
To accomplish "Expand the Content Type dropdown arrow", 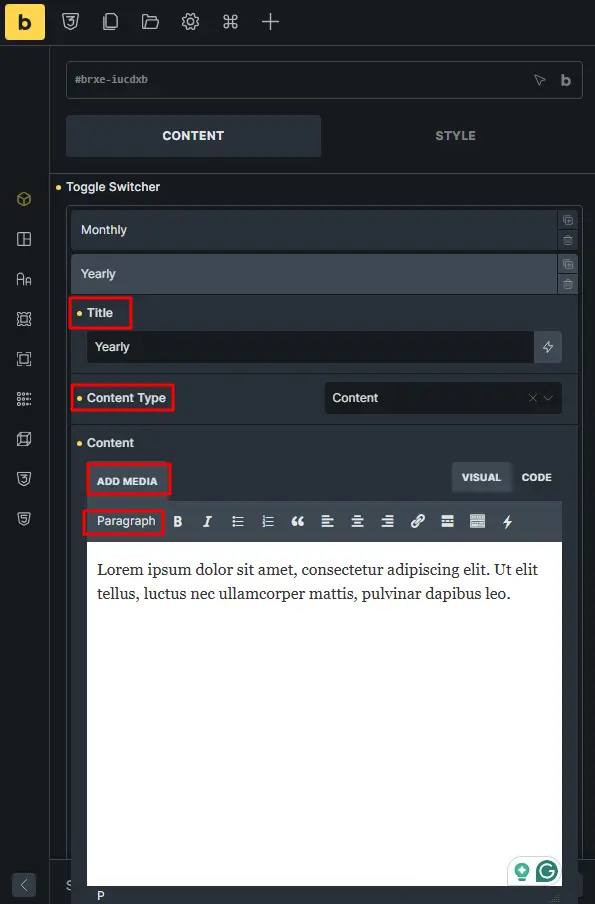I will coord(548,398).
